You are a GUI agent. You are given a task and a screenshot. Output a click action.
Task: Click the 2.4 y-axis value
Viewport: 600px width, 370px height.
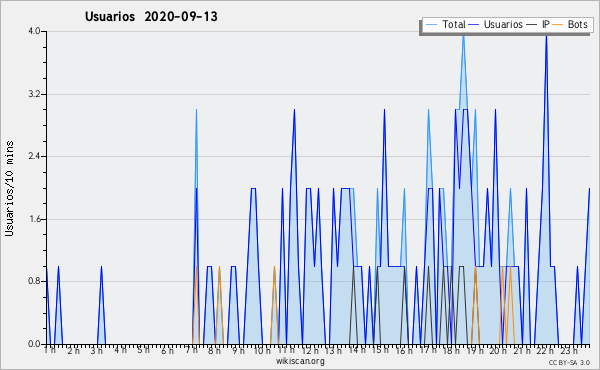(34, 156)
